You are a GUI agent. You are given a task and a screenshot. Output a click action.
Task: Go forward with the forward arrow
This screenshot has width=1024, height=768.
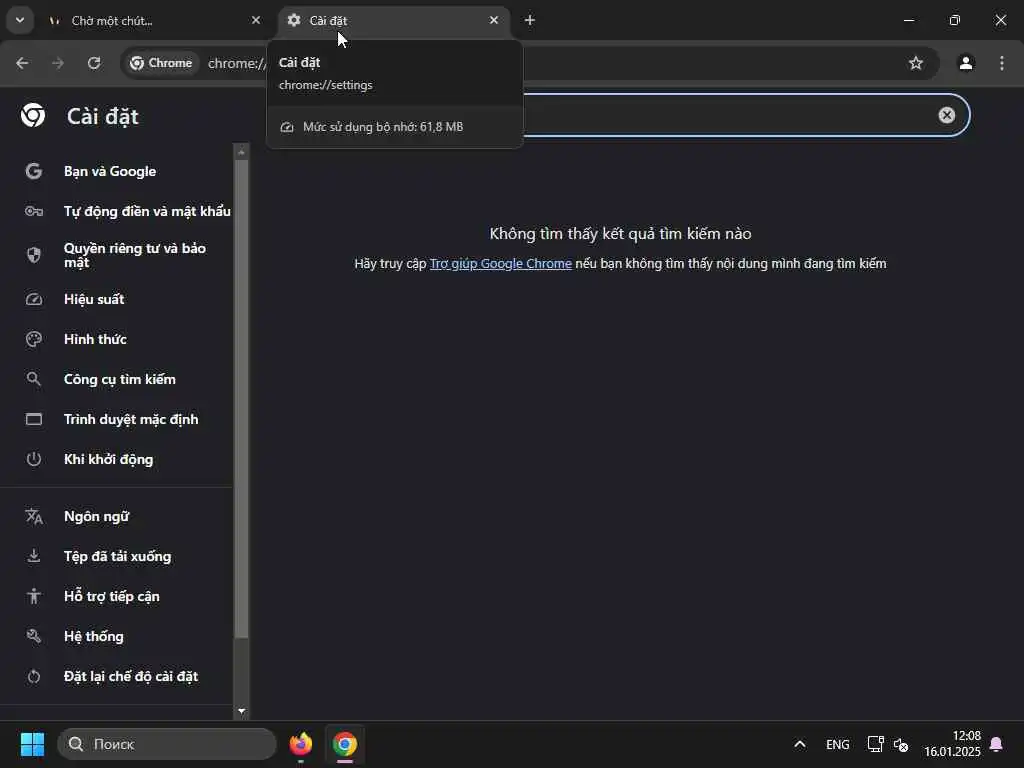click(58, 63)
